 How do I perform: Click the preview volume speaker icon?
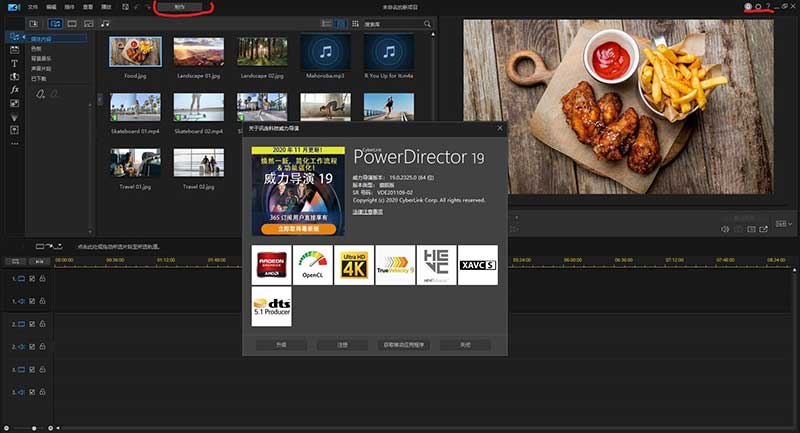point(724,229)
